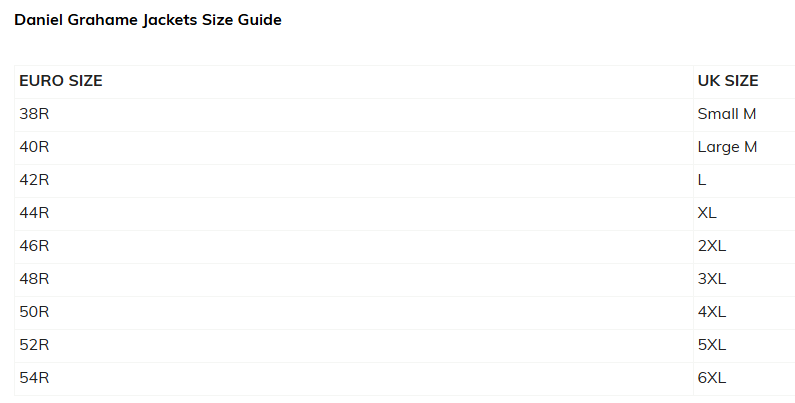Select the 52R euro size cell
Viewport: 795px width, 403px height.
coord(34,345)
